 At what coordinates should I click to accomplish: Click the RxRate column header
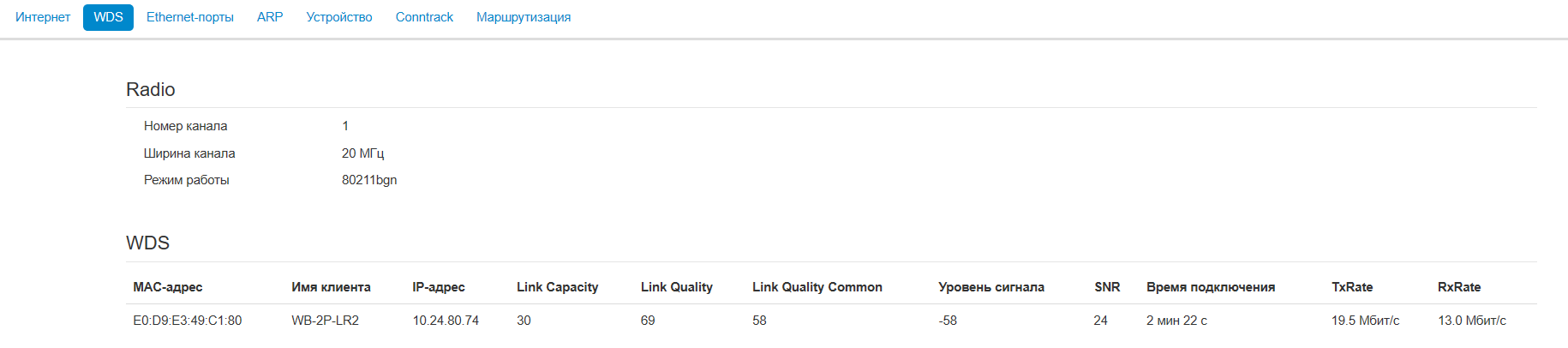(1459, 287)
